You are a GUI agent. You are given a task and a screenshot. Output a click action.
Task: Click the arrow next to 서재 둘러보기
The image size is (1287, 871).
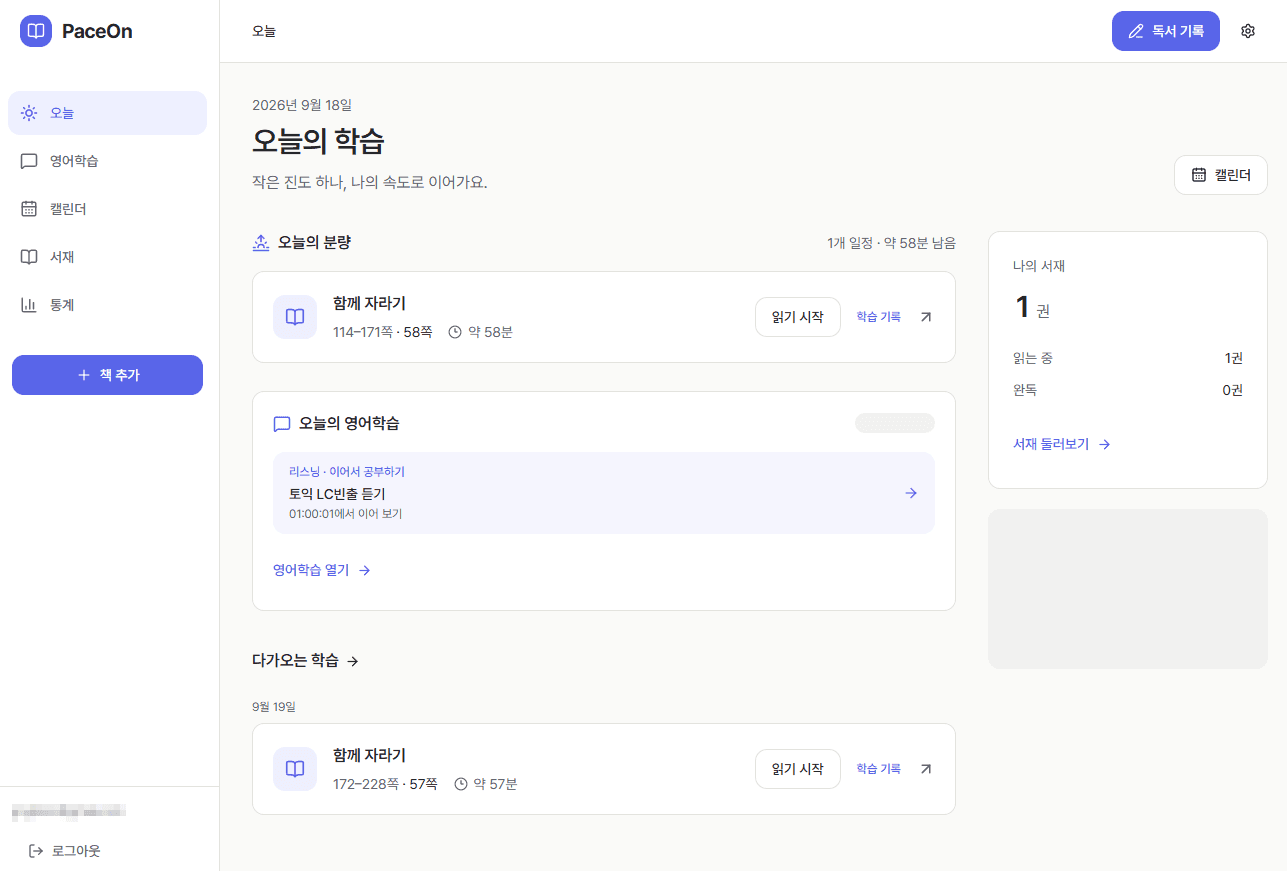[x=1105, y=444]
